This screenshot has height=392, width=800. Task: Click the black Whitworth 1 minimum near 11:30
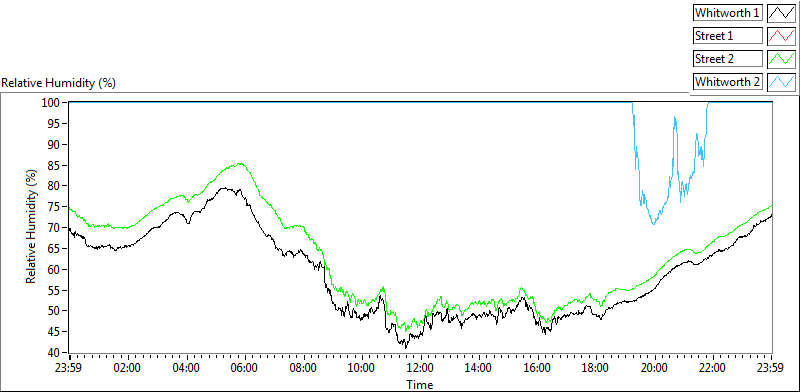406,348
